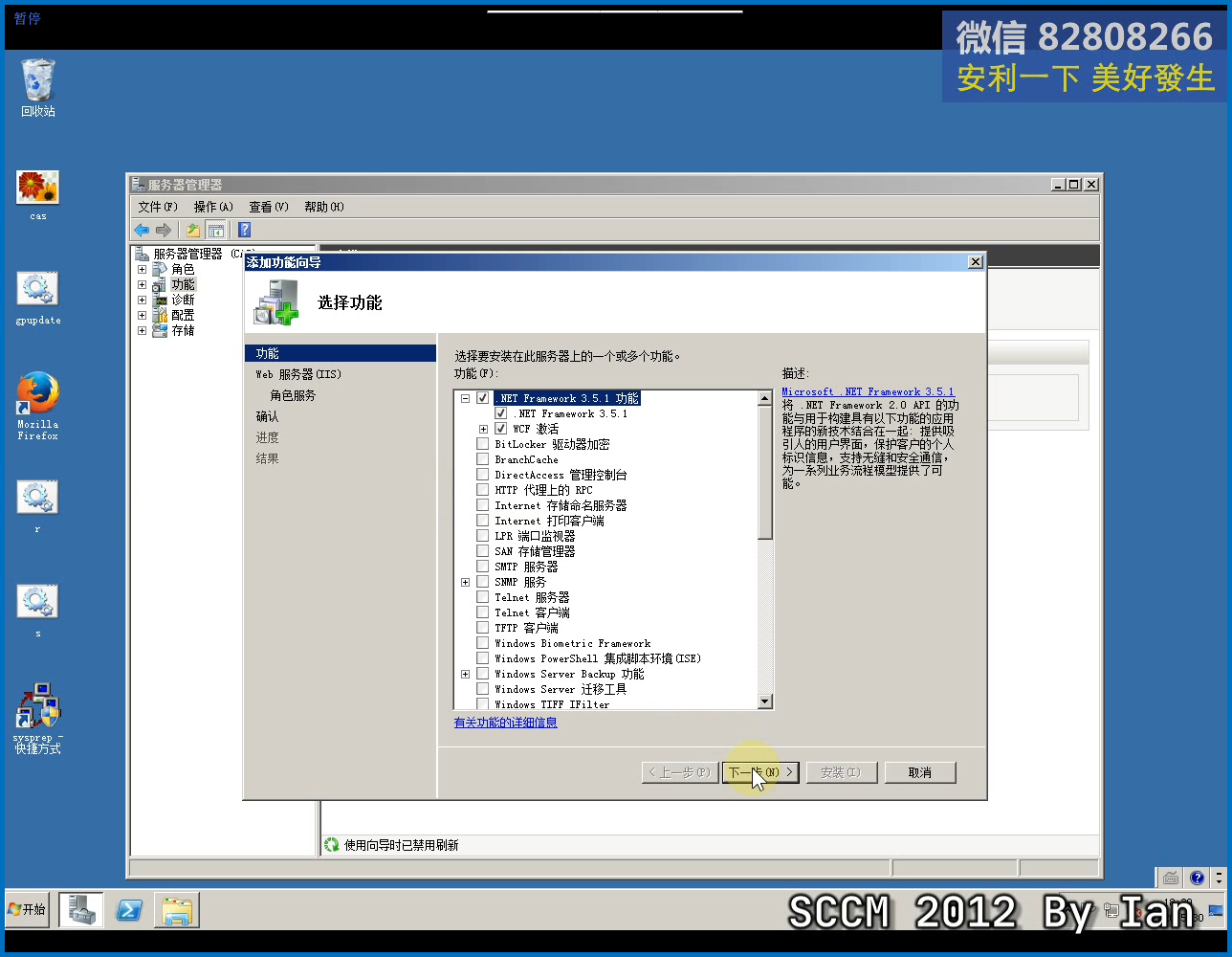The image size is (1232, 957).
Task: Expand 存储 in the Server Manager tree
Action: tap(142, 330)
